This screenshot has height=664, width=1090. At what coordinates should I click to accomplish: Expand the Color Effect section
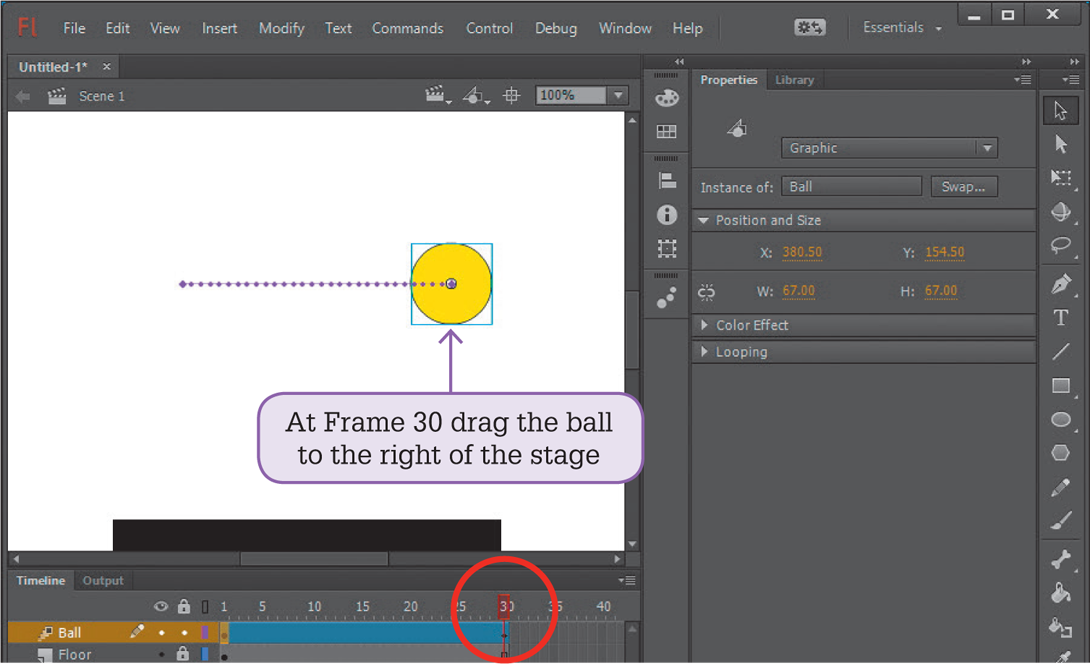point(703,325)
